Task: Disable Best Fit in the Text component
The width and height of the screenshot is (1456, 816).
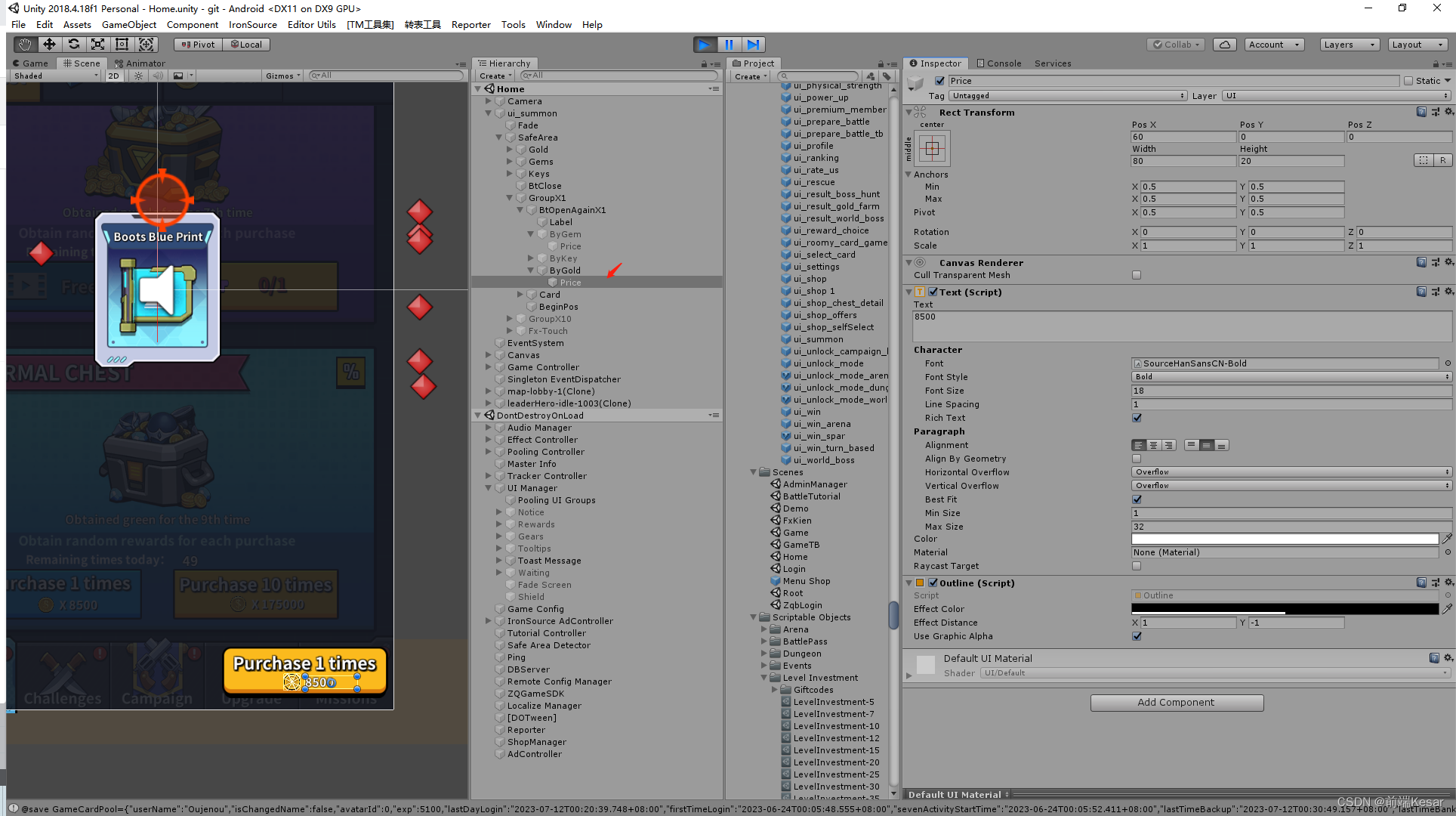Action: [x=1137, y=499]
